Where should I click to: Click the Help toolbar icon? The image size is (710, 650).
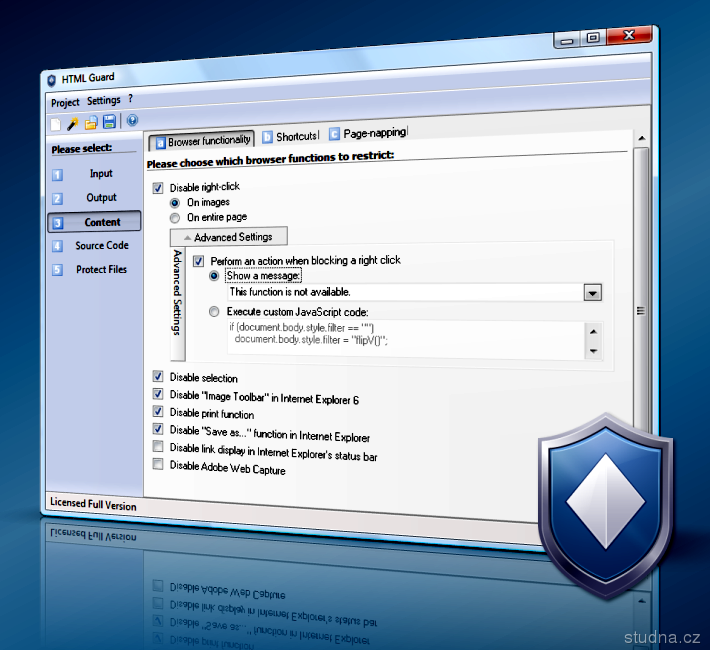click(x=132, y=120)
